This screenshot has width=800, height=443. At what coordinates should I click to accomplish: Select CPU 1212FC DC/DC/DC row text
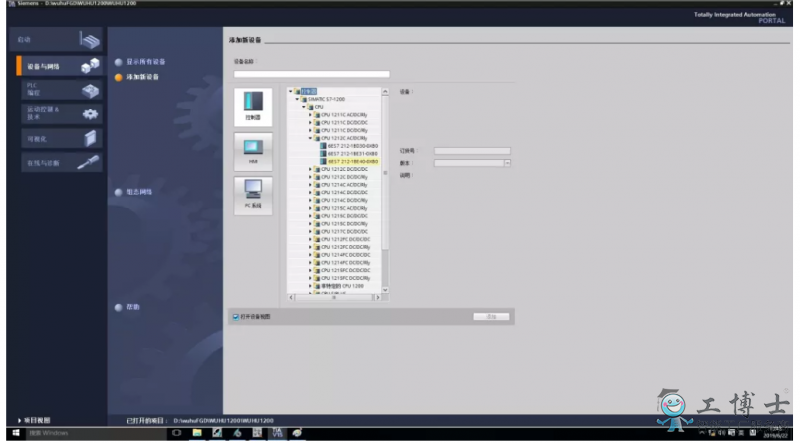(x=345, y=239)
